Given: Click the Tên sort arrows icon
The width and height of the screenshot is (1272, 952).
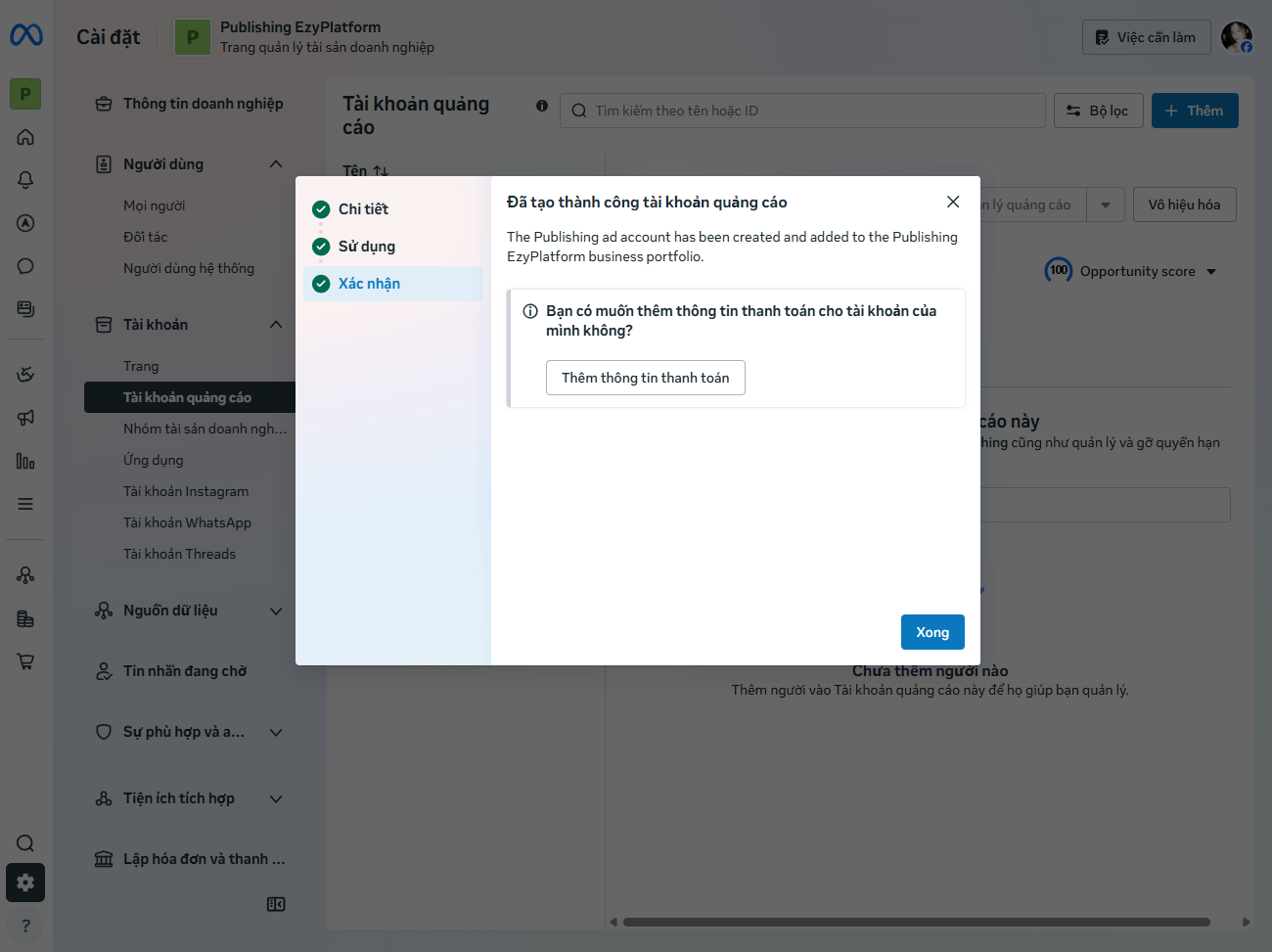Looking at the screenshot, I should point(381,171).
